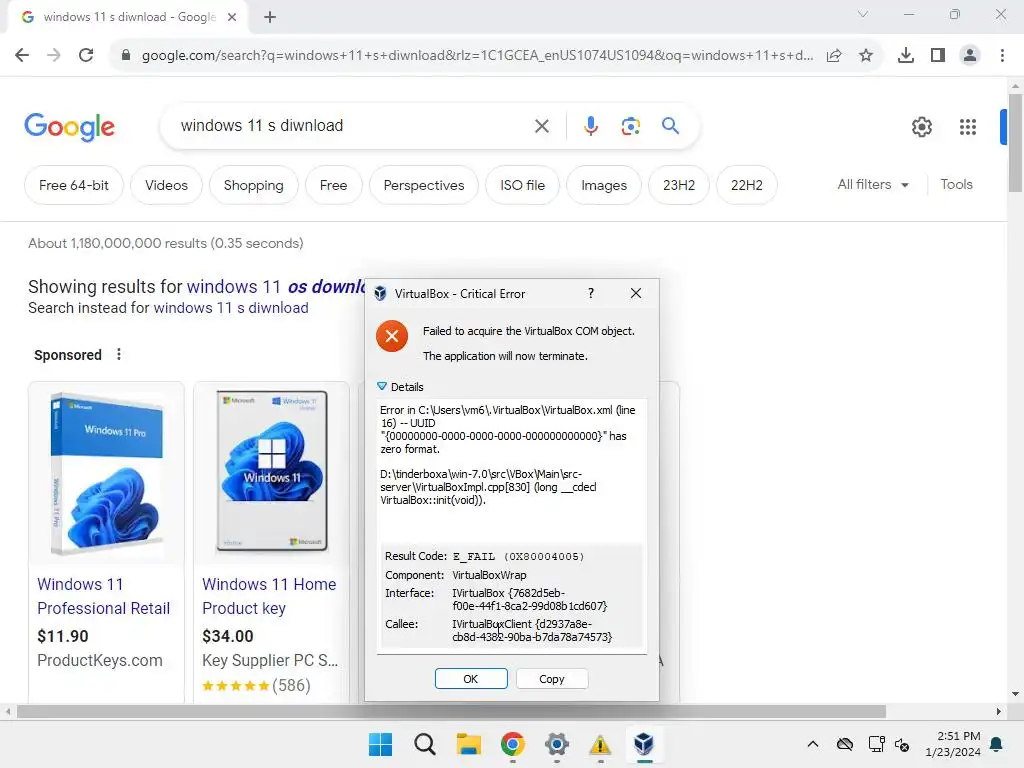This screenshot has width=1024, height=768.
Task: Show hidden tray icons chevron
Action: pyautogui.click(x=813, y=744)
